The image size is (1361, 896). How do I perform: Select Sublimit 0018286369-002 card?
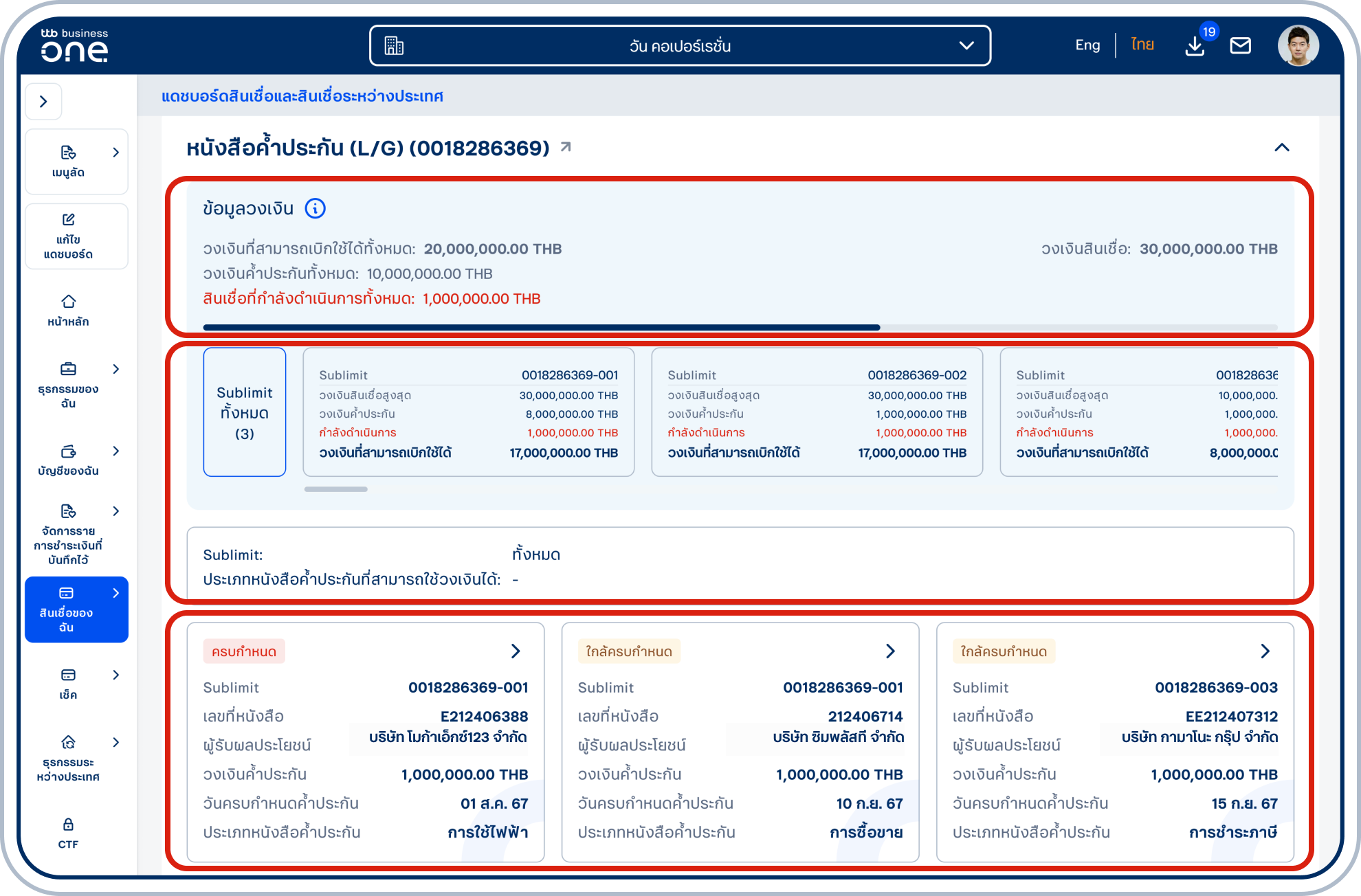tap(817, 412)
